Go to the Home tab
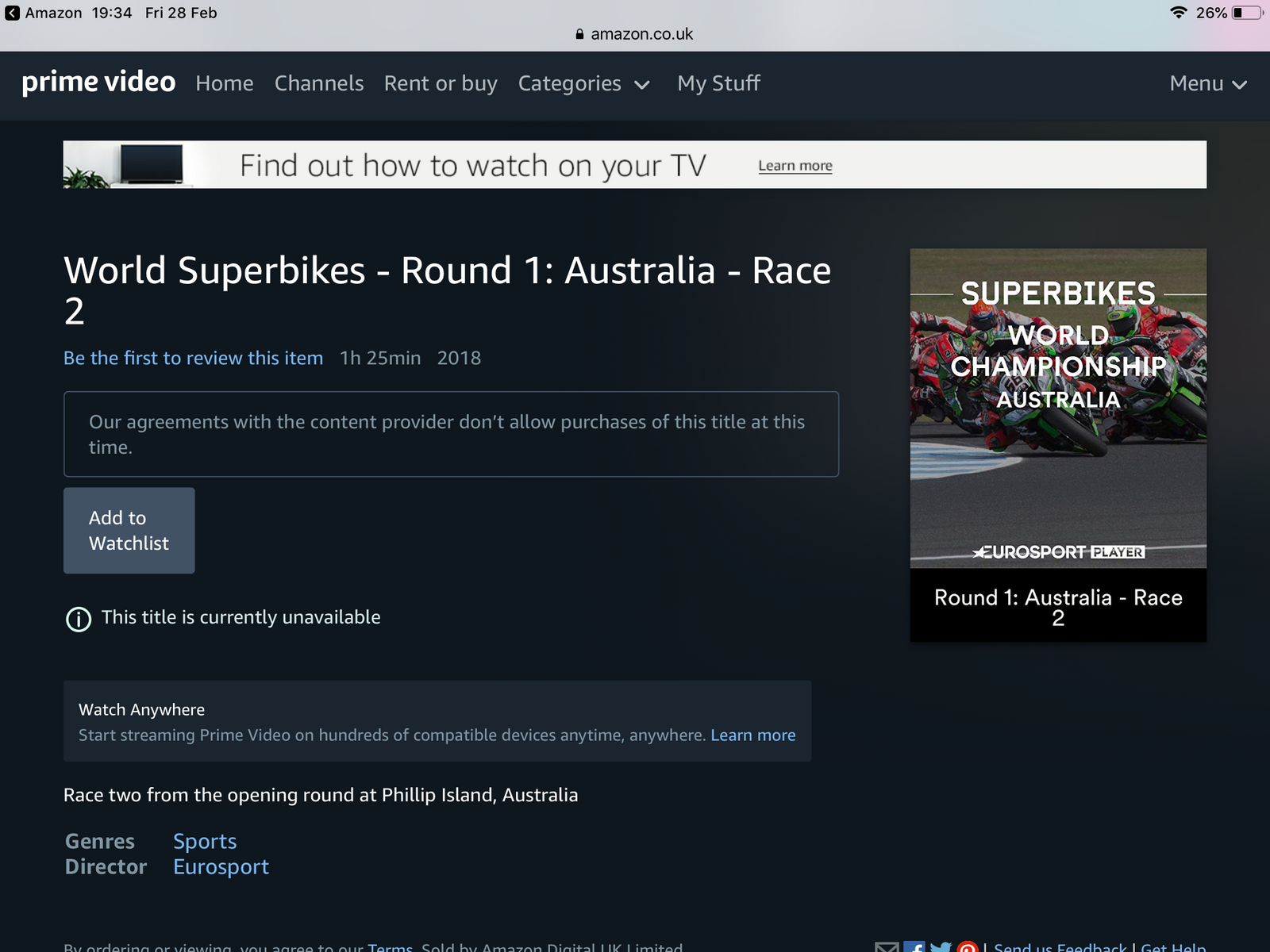This screenshot has width=1270, height=952. pyautogui.click(x=225, y=83)
